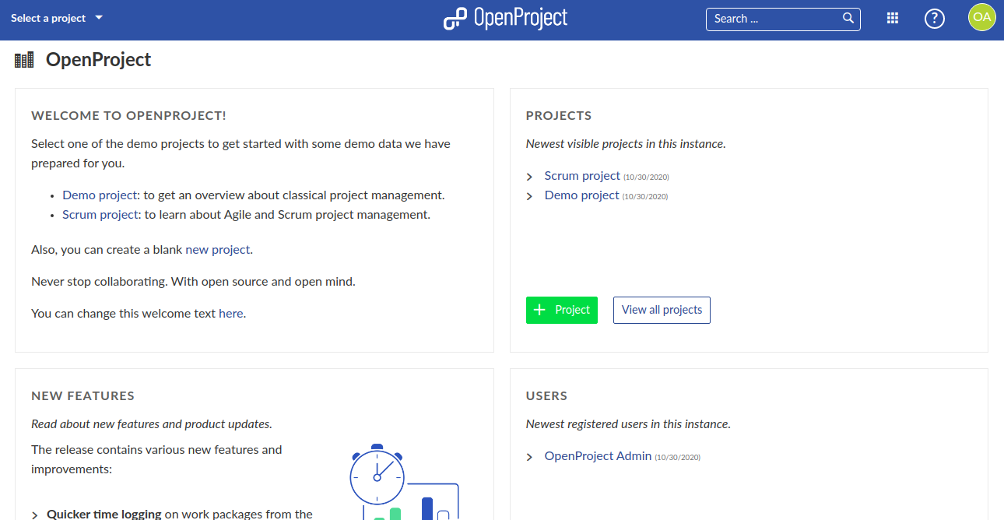The image size is (1004, 520).
Task: Open the Select a project dropdown
Action: point(56,18)
